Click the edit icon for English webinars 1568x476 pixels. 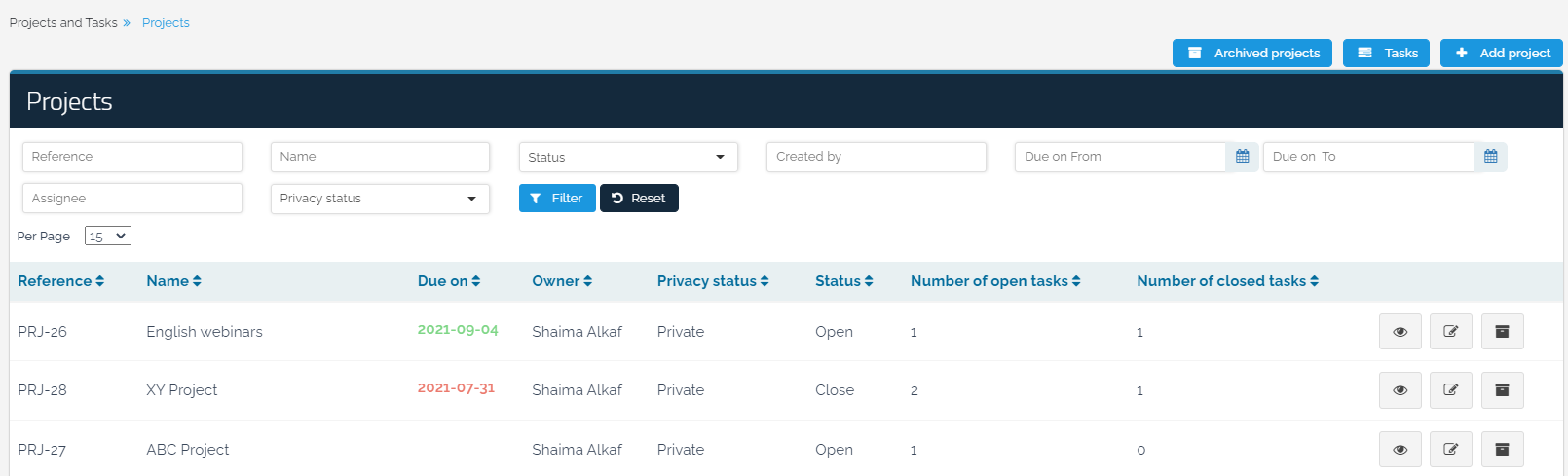1450,332
